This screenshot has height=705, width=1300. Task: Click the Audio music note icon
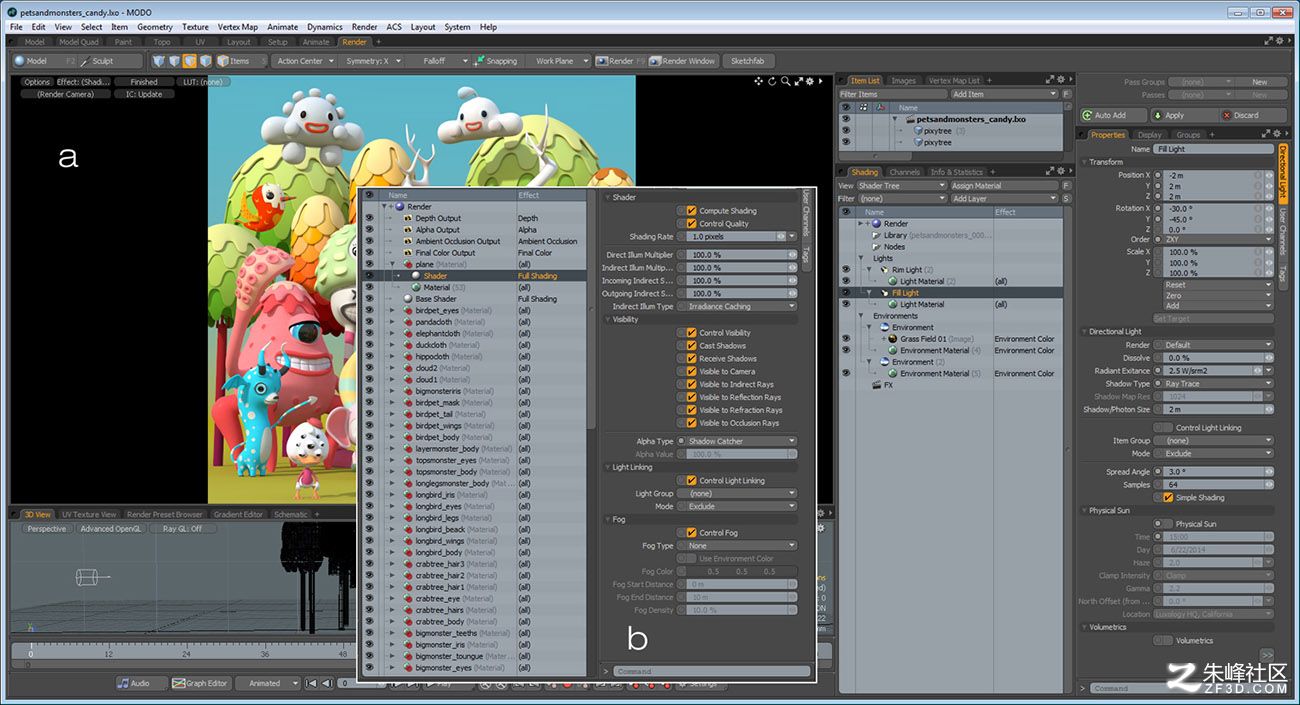coord(123,683)
